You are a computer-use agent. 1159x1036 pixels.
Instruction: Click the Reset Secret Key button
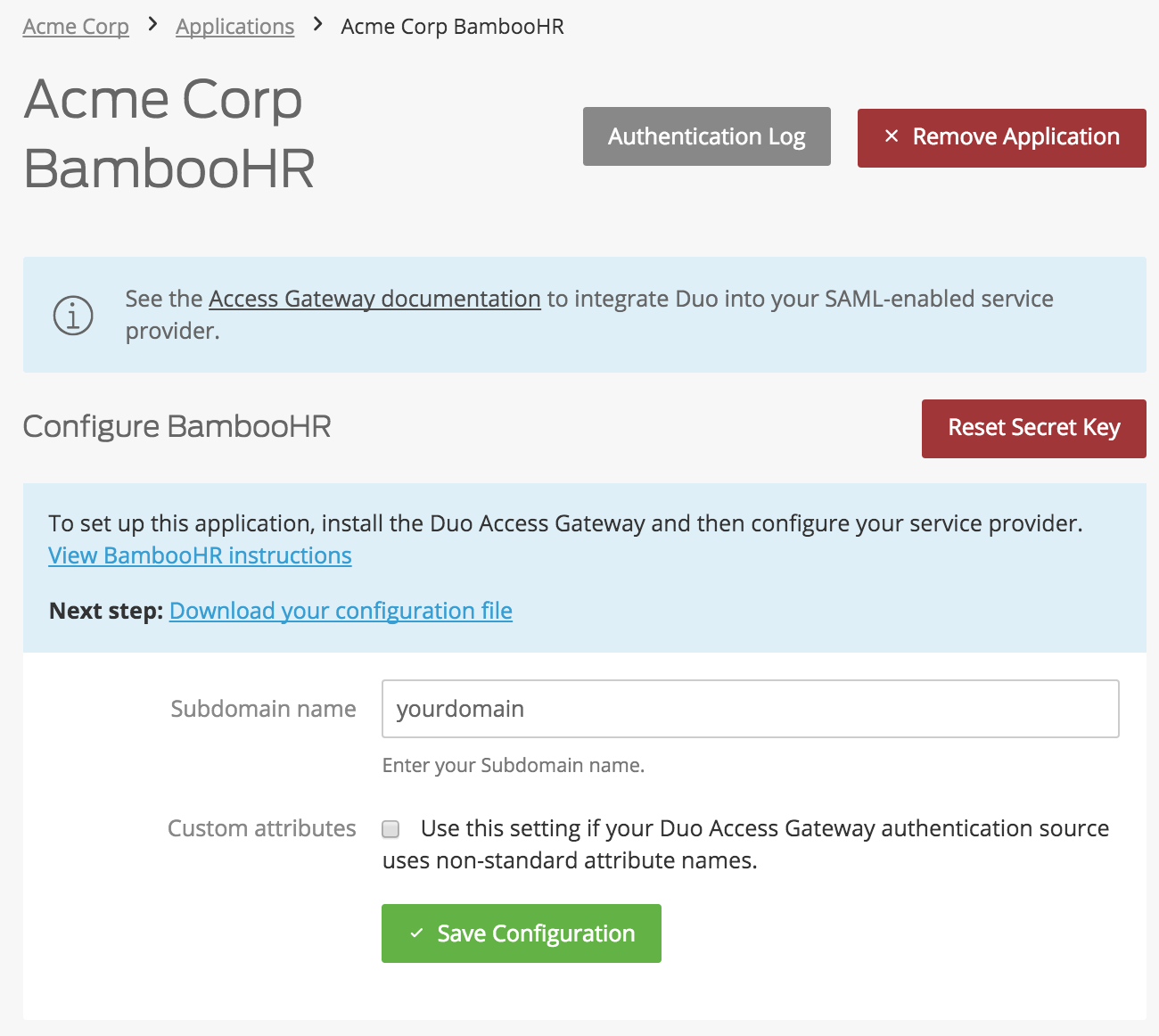point(1033,428)
